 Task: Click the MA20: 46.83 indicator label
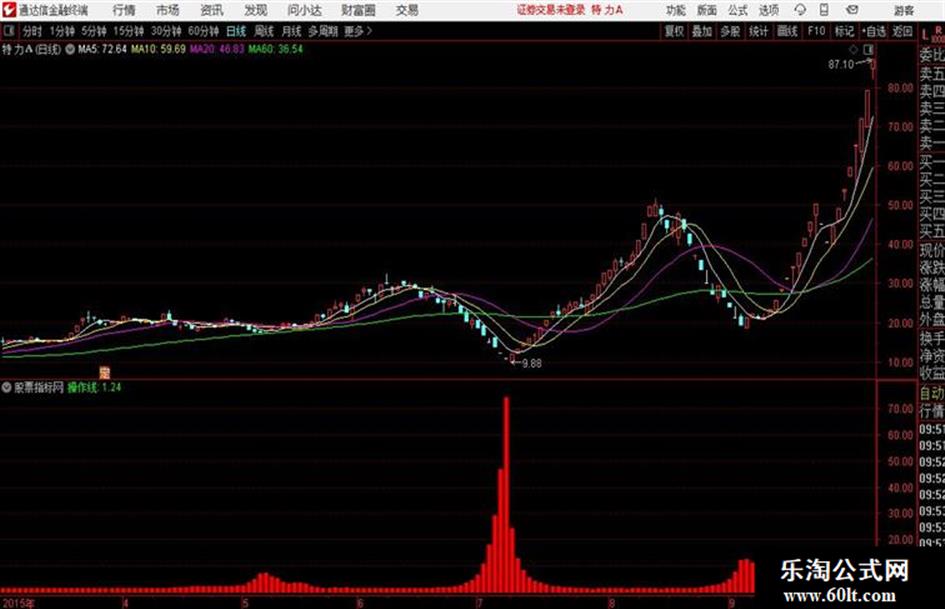pos(217,49)
